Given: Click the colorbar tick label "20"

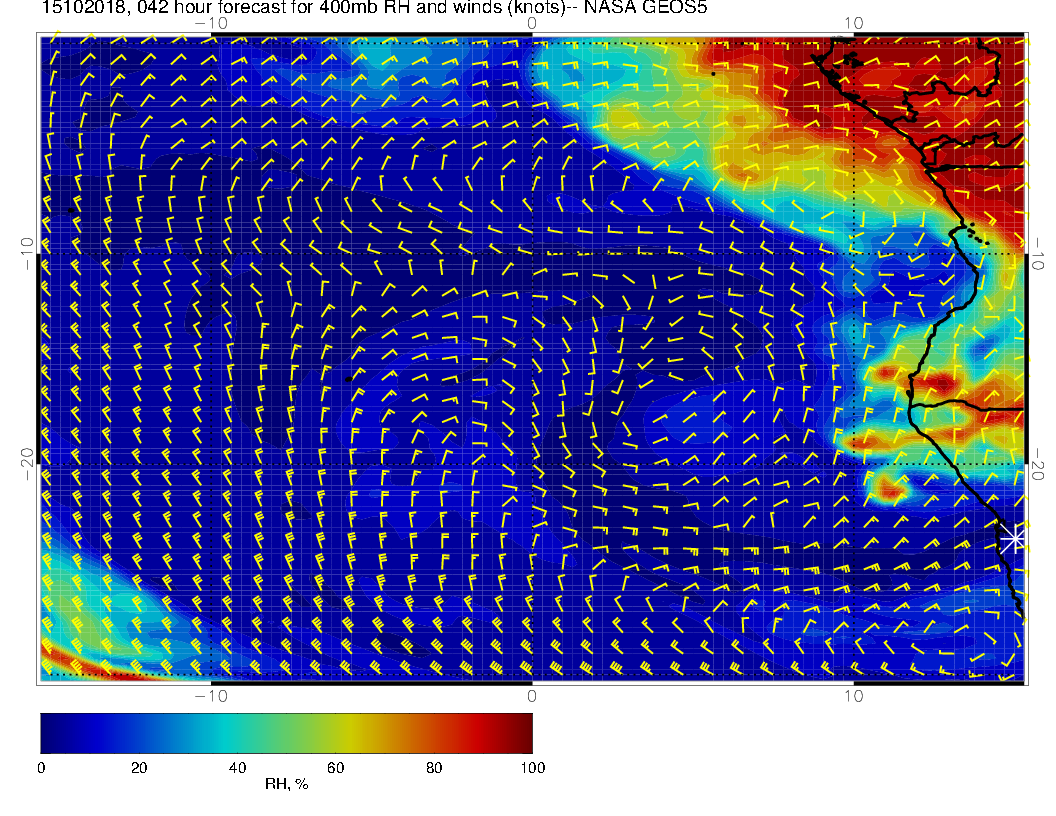Looking at the screenshot, I should click(139, 768).
